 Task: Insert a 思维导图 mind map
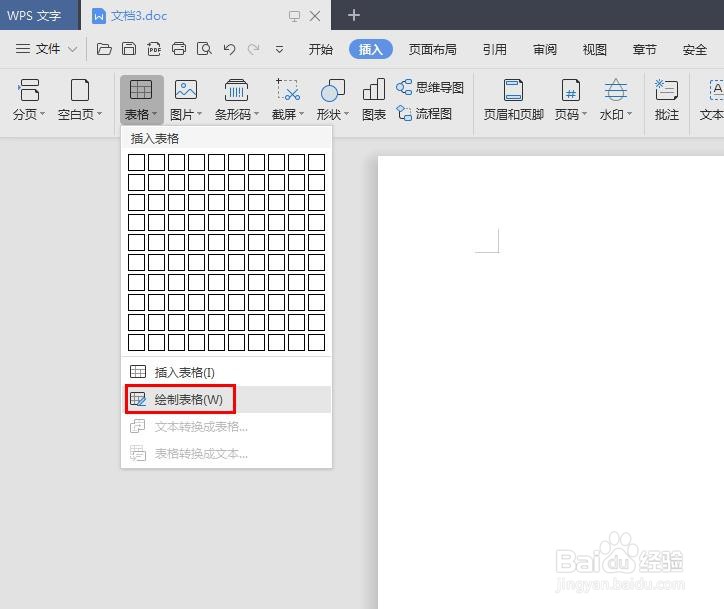coord(430,87)
